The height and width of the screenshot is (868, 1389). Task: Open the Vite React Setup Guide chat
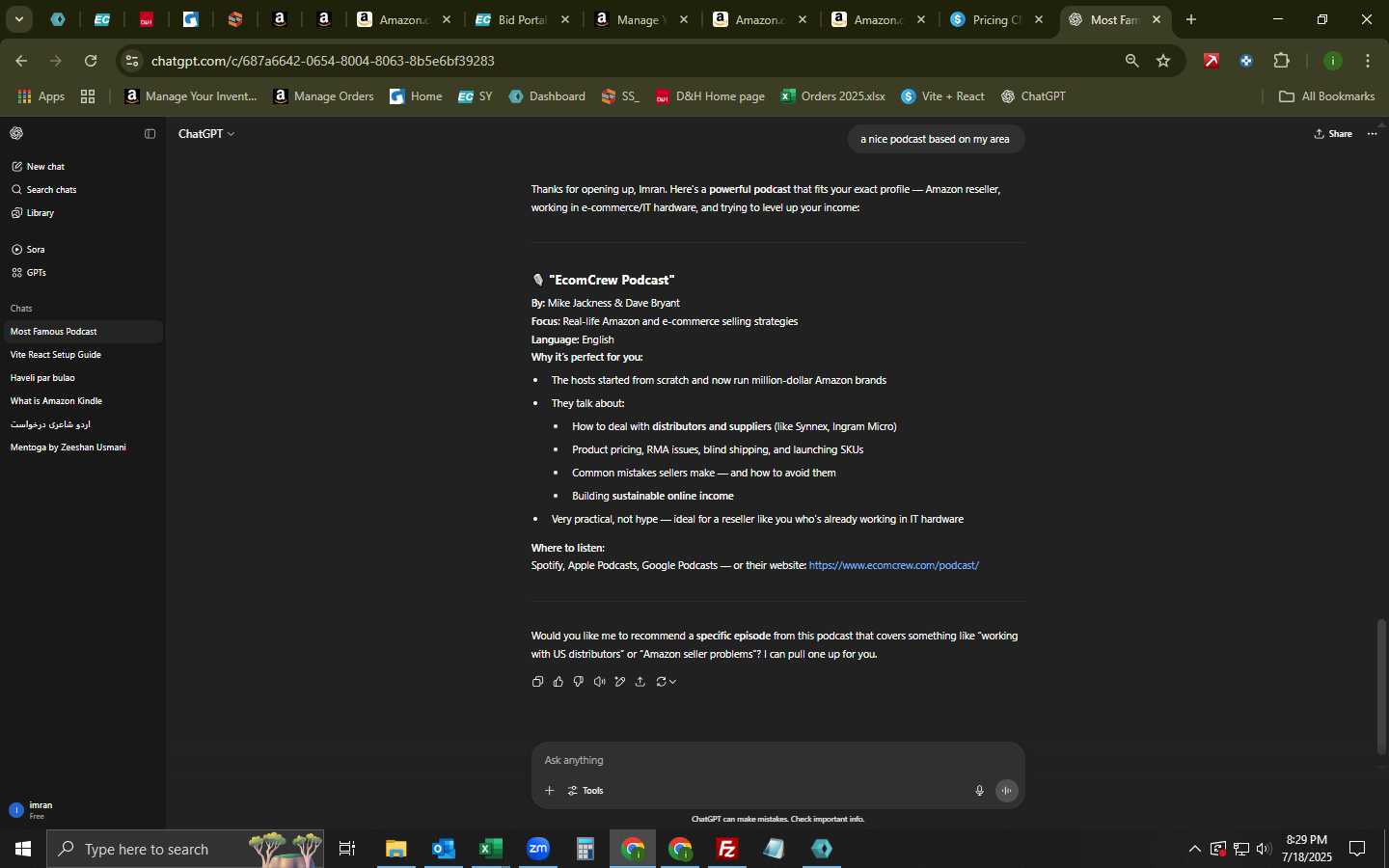pos(83,355)
